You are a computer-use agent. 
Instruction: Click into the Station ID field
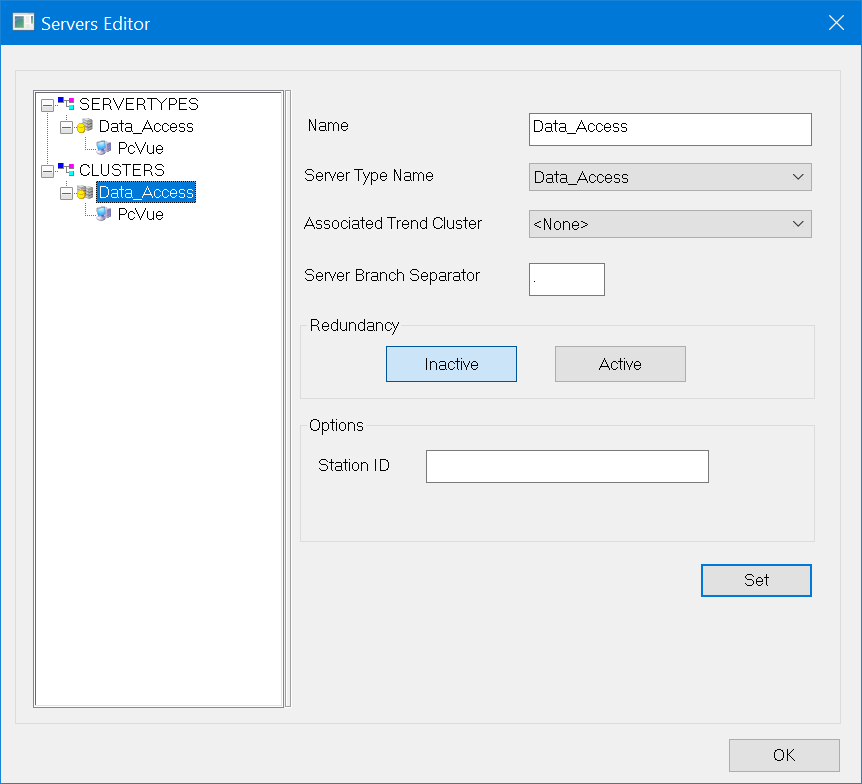click(567, 466)
